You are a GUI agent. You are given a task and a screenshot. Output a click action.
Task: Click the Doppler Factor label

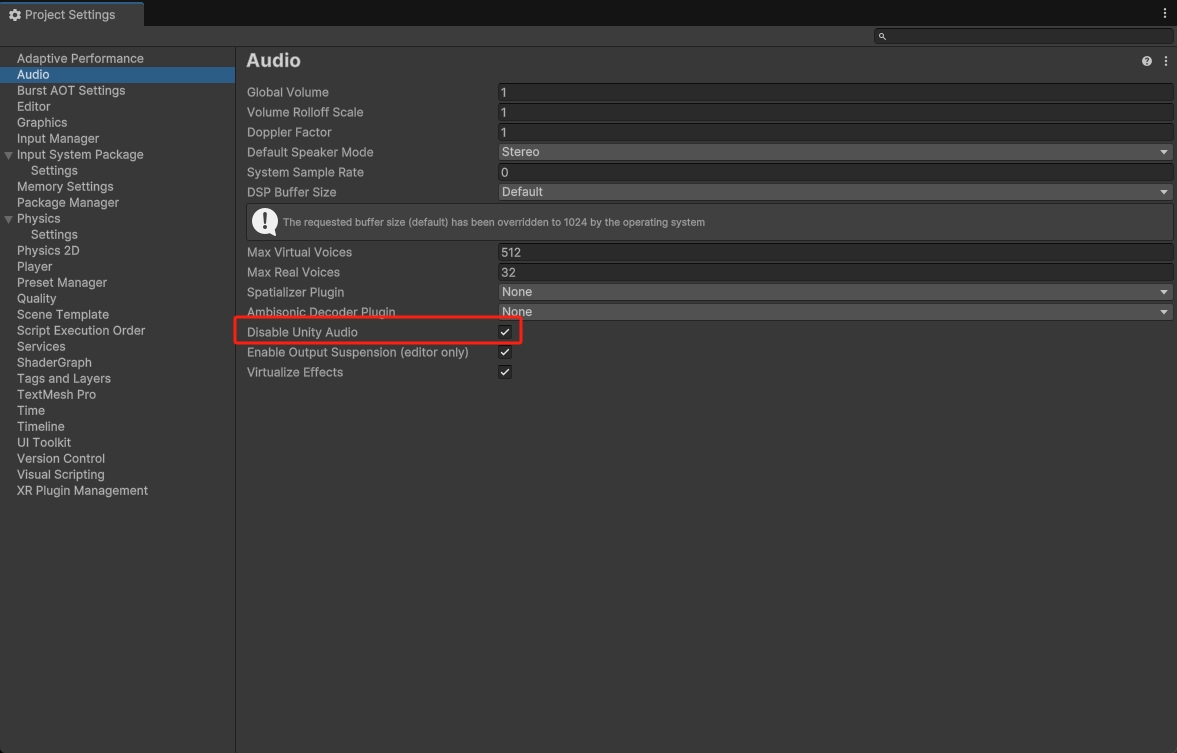click(289, 132)
